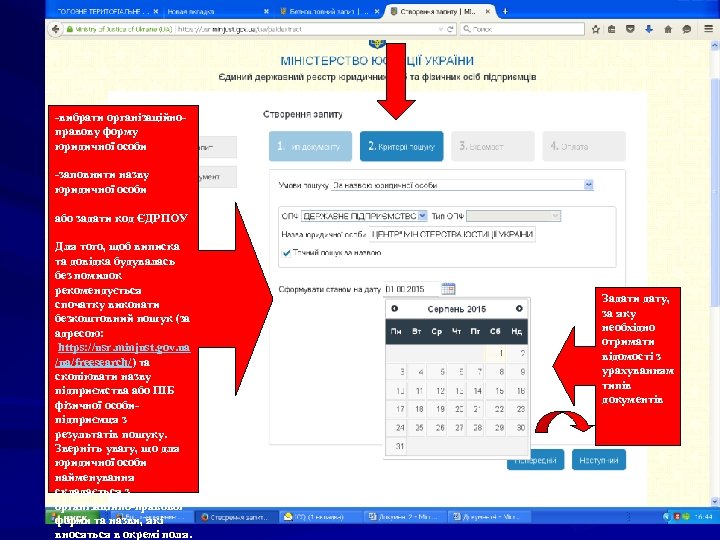Save page to Pocket icon
Viewport: 720px width, 540px height.
[x=630, y=29]
